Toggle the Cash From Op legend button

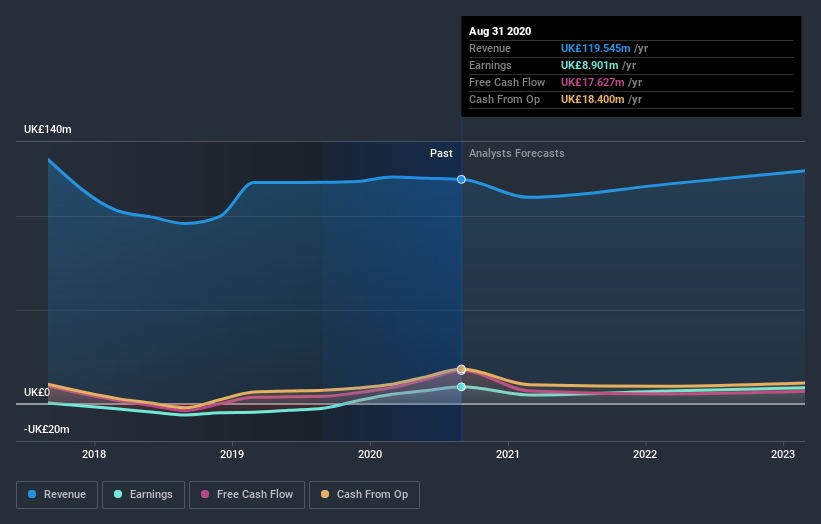click(364, 495)
